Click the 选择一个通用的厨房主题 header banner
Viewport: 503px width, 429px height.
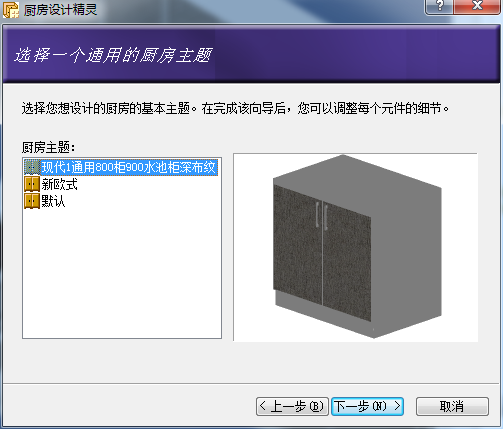[x=251, y=55]
